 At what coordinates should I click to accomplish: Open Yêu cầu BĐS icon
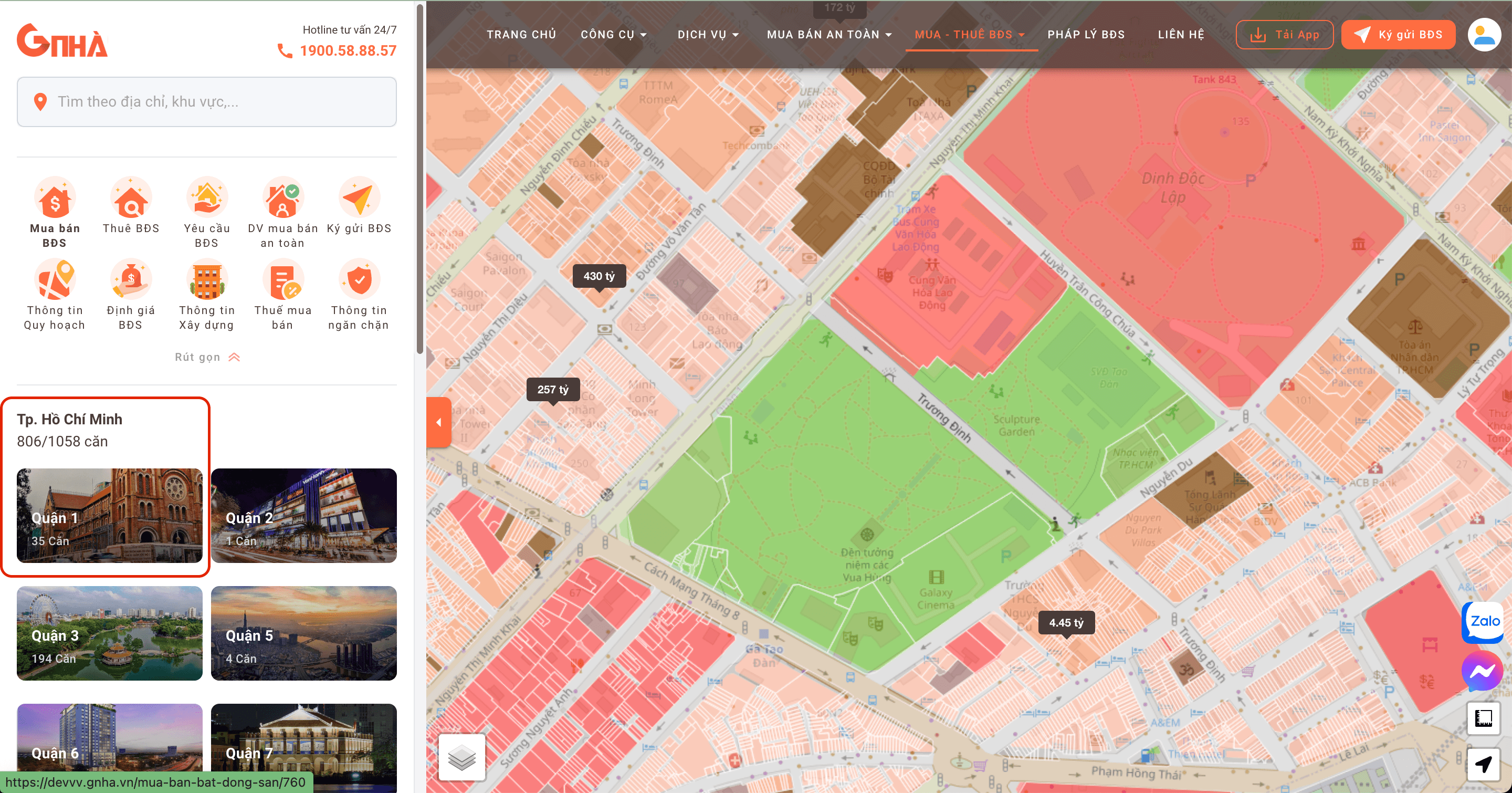coord(207,198)
